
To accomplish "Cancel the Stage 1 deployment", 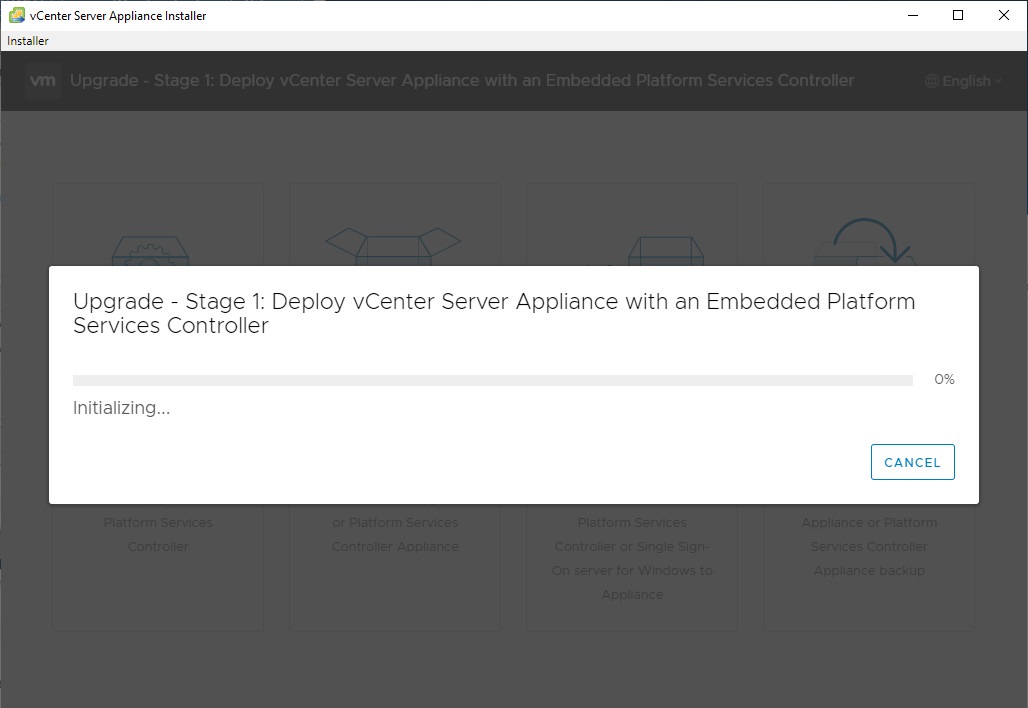I will pyautogui.click(x=912, y=462).
